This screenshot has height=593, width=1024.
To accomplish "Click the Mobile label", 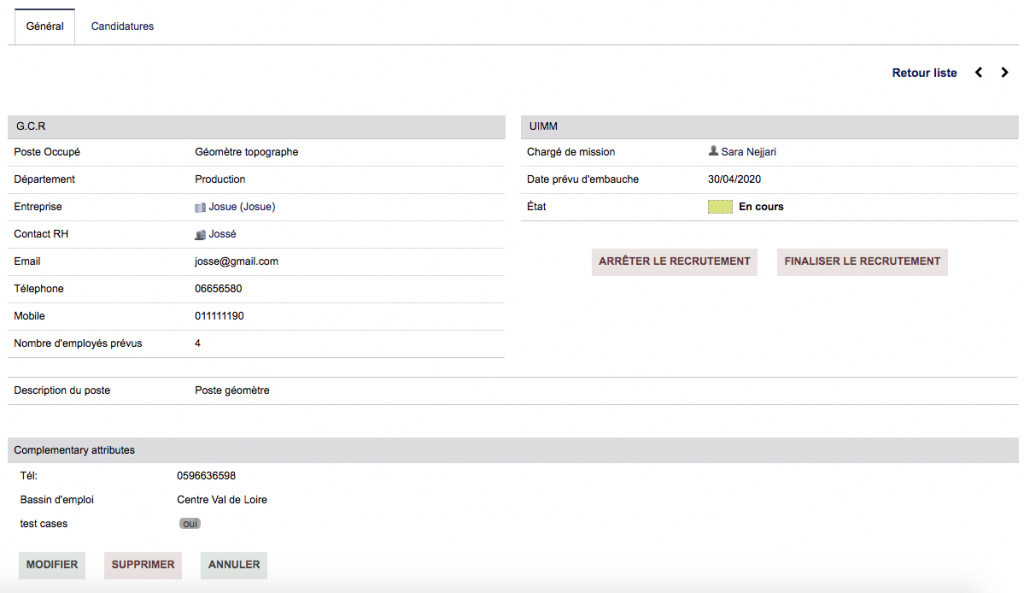I will pos(29,316).
